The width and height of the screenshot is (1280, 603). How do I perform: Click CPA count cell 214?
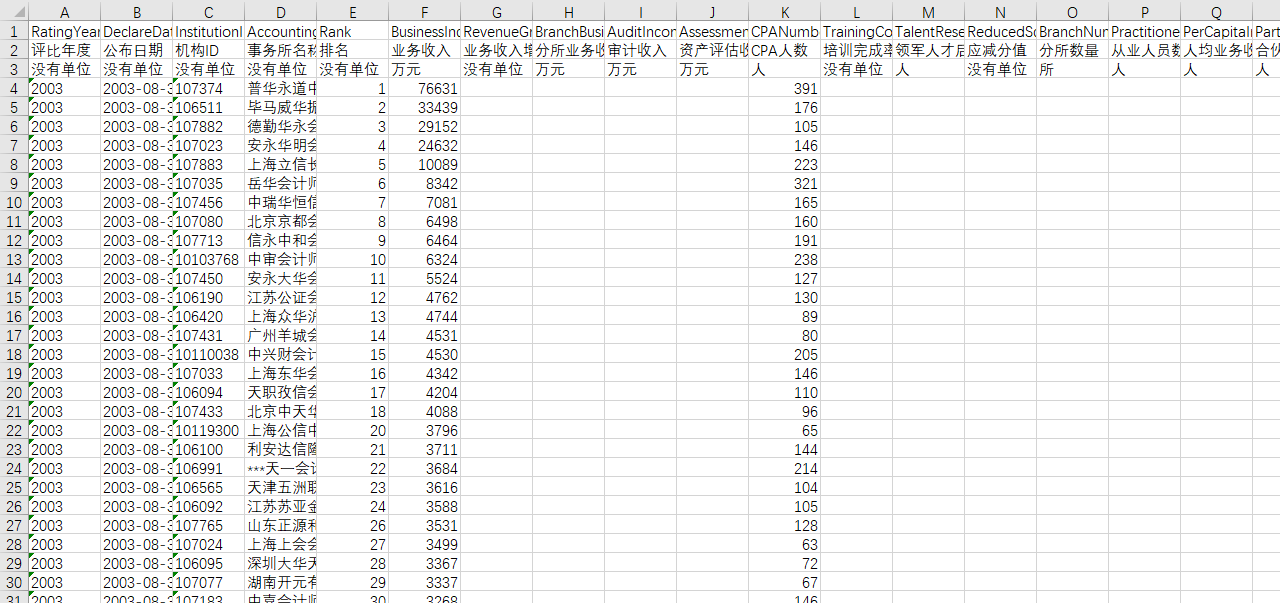coord(785,468)
